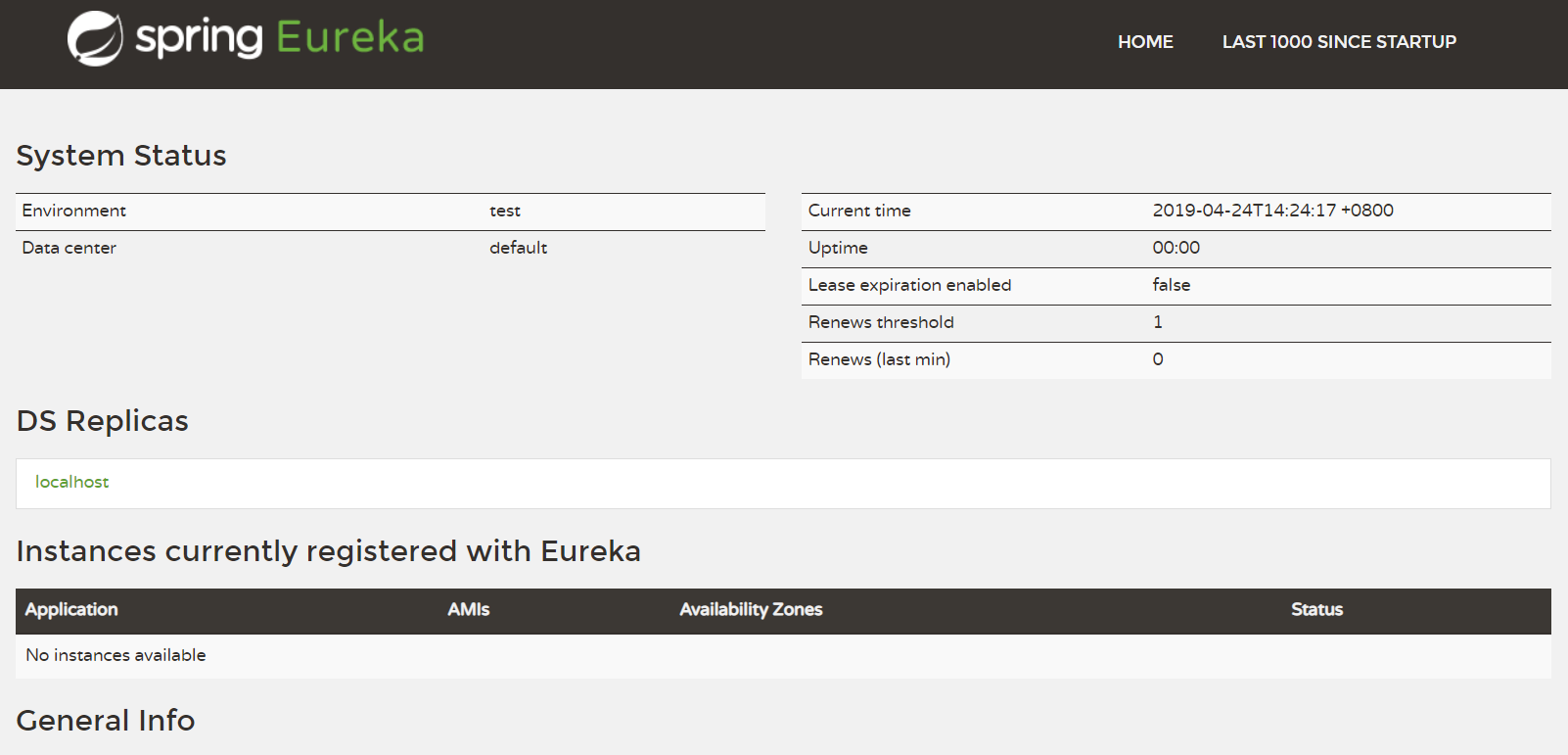
Task: Open the localhost replica link
Action: pyautogui.click(x=71, y=482)
